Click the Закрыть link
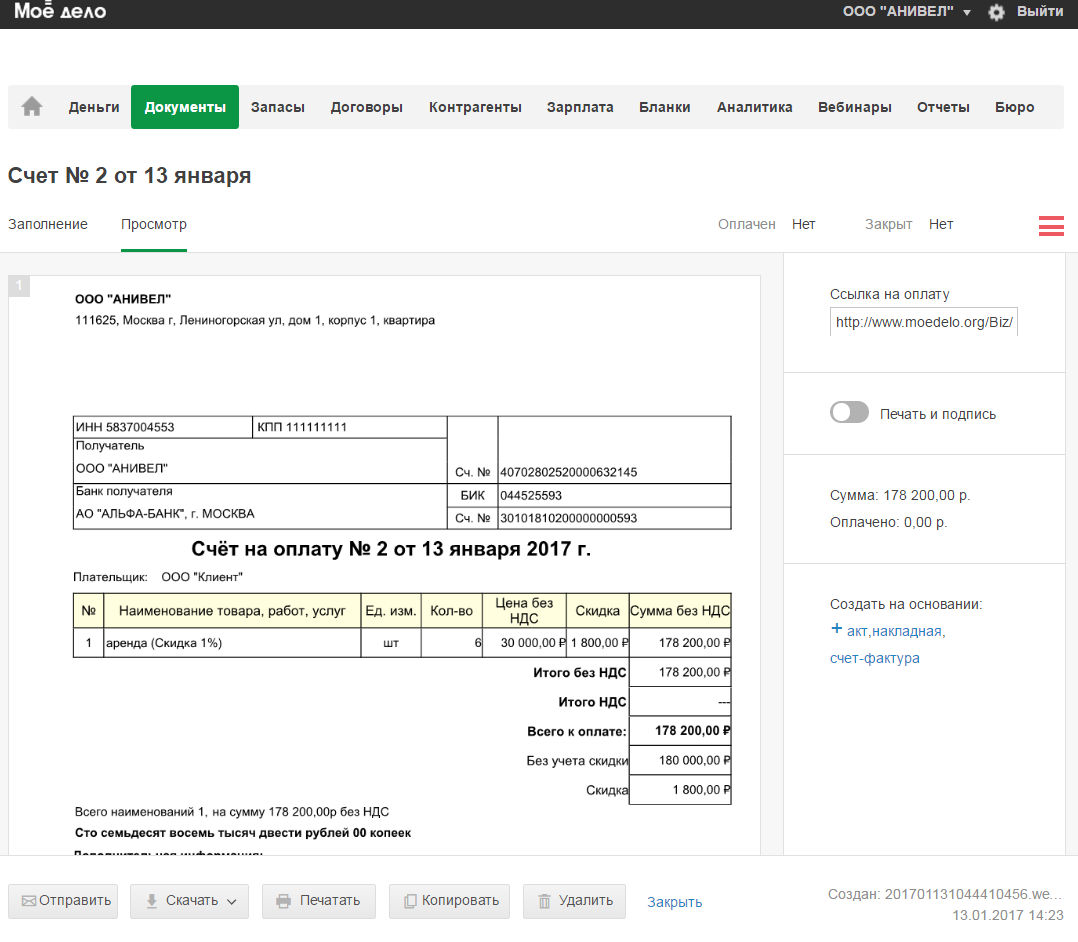 (674, 902)
